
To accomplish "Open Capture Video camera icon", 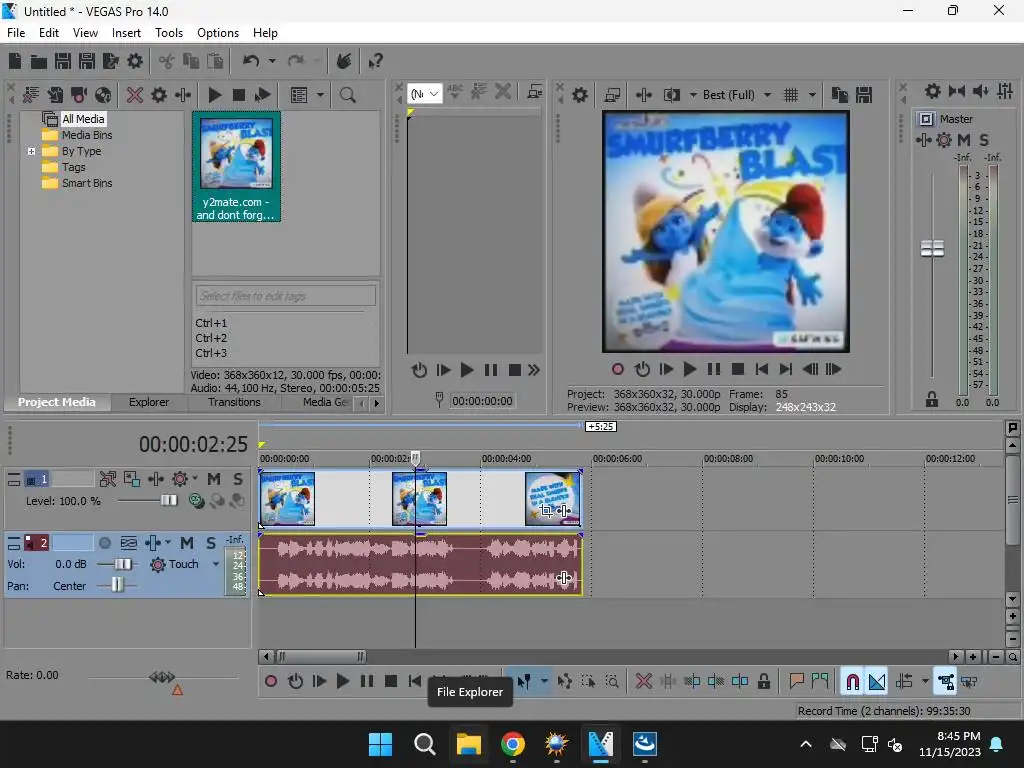I will [x=79, y=95].
